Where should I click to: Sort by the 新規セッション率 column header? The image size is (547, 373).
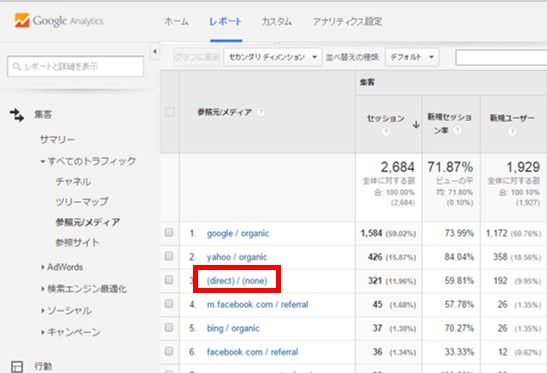449,124
